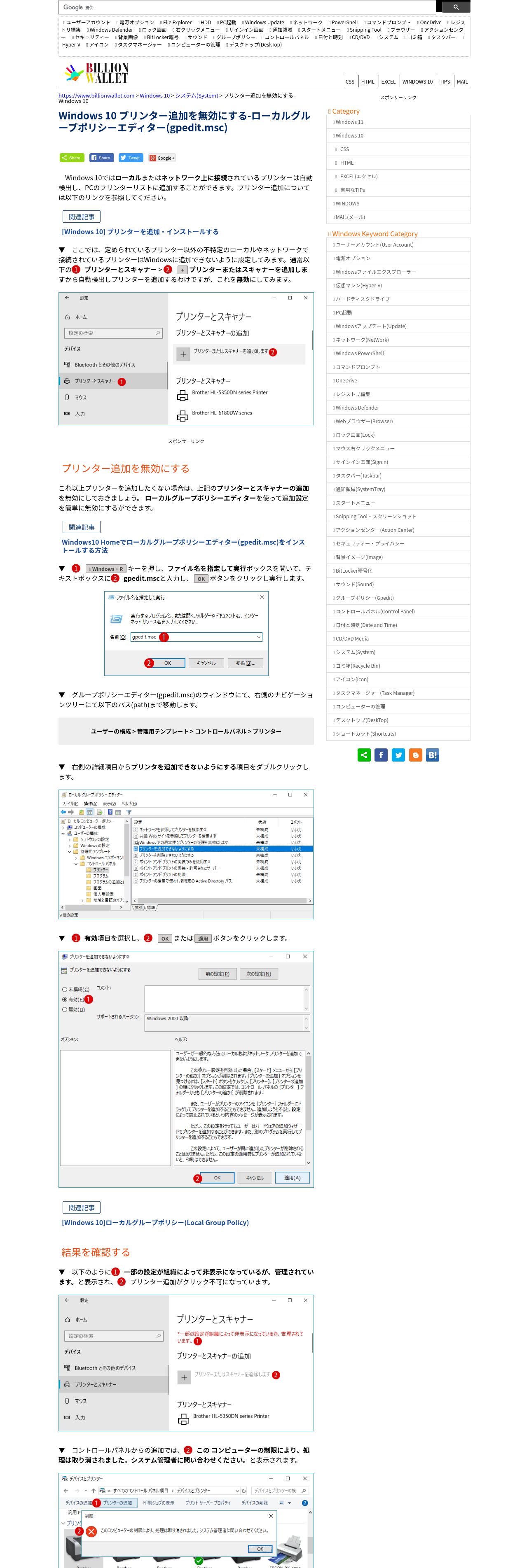Open BitLocker暗号化 sidebar category
The width and height of the screenshot is (529, 1568).
[398, 571]
